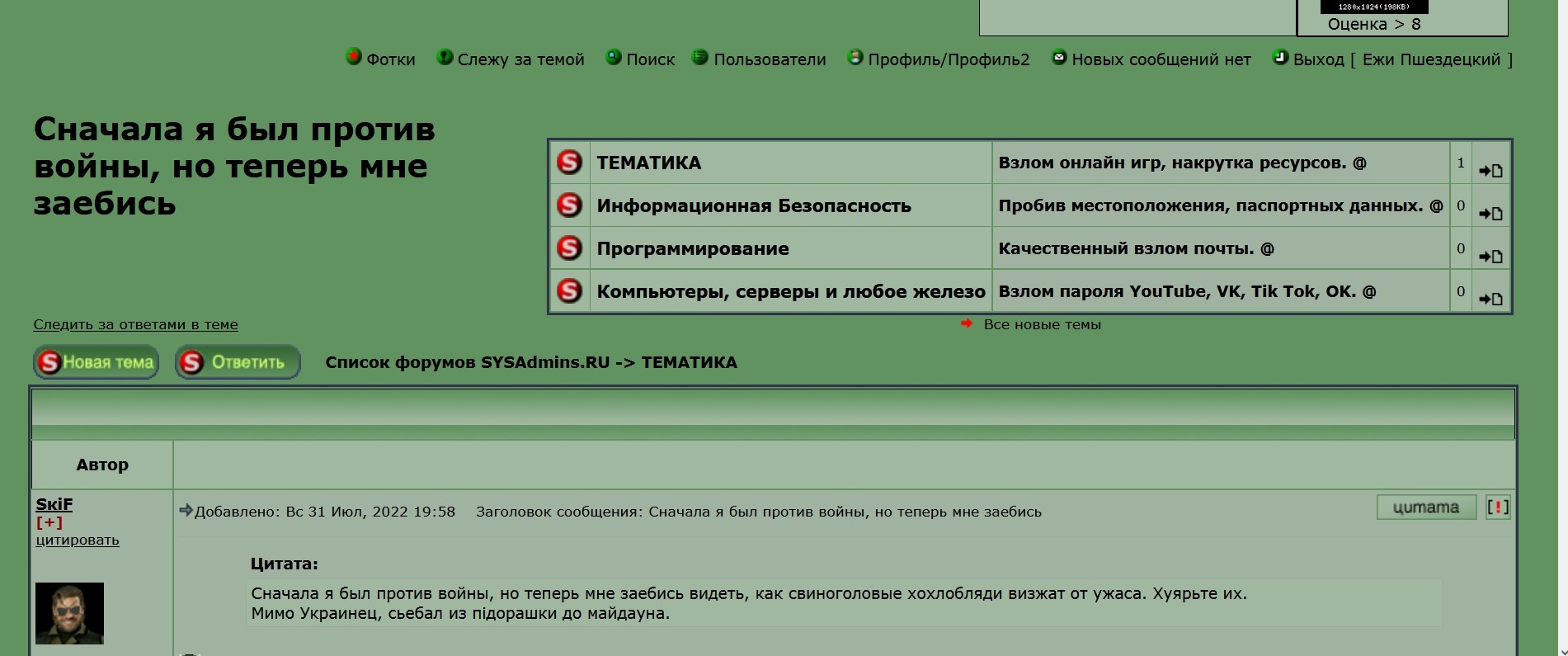Click the icon beside Поиск
This screenshot has width=1568, height=656.
click(614, 57)
